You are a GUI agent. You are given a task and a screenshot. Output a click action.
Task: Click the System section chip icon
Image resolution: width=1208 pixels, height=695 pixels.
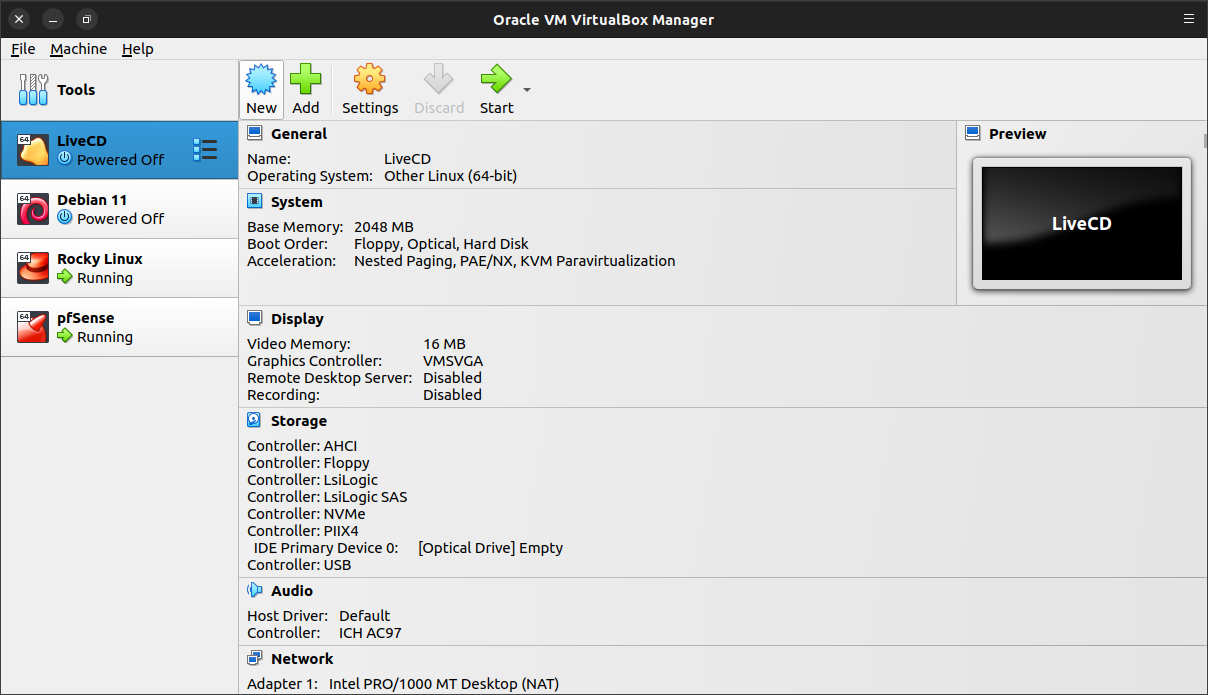point(255,201)
